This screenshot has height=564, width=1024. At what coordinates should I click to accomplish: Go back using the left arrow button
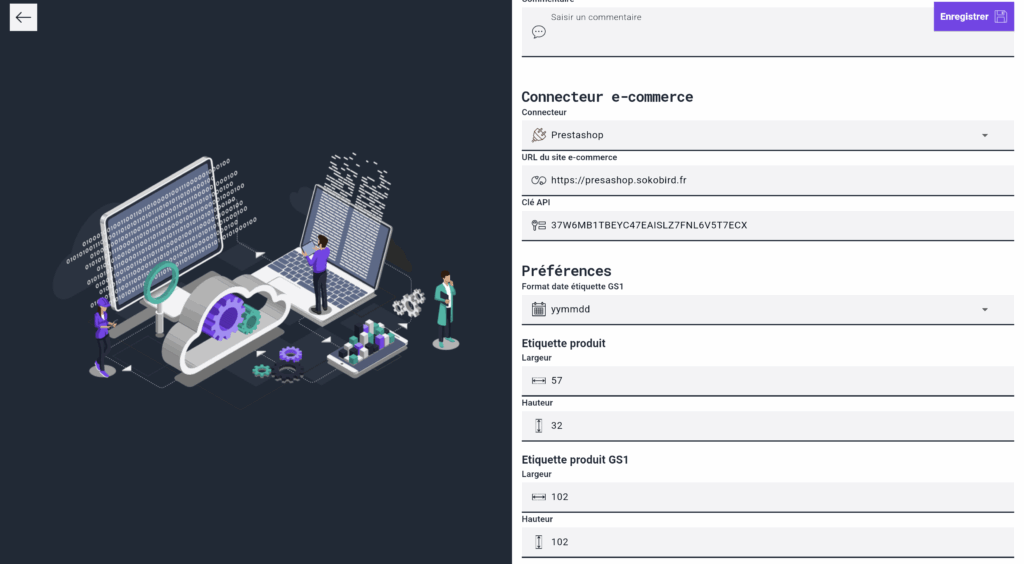point(24,18)
